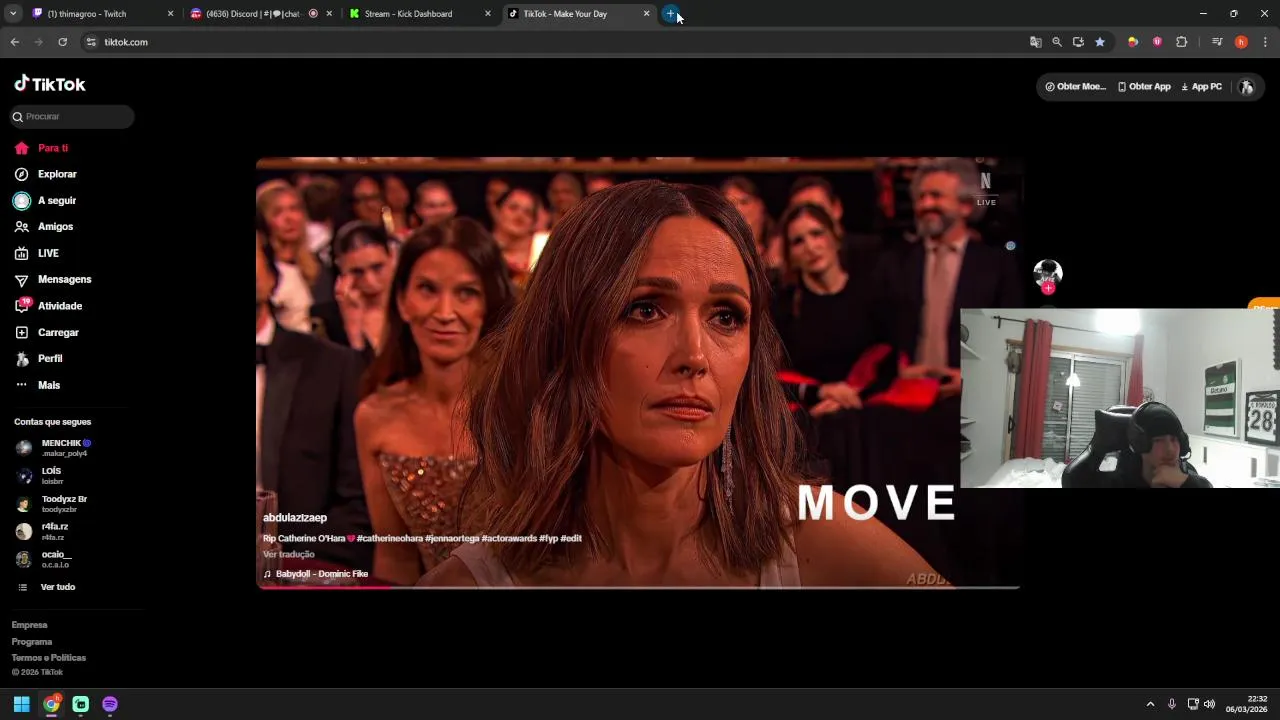
Task: Click the Obter Moedas button
Action: [1075, 87]
